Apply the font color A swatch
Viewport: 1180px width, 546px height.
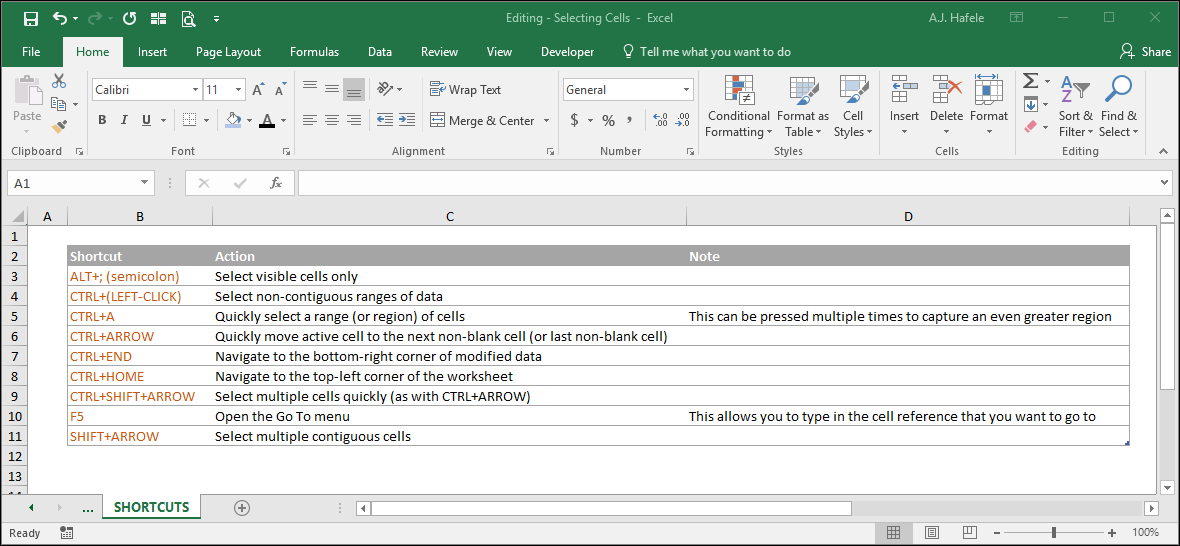[266, 120]
